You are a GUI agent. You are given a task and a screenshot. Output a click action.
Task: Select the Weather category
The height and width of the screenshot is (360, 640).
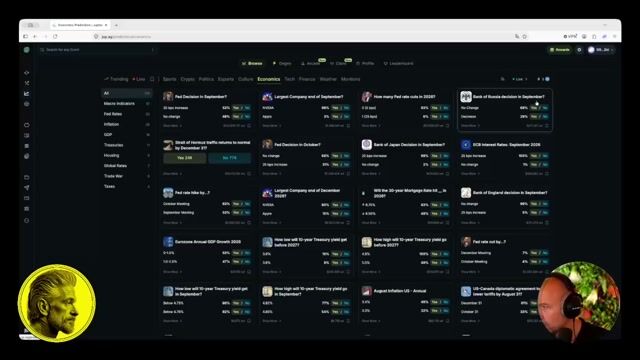(328, 79)
